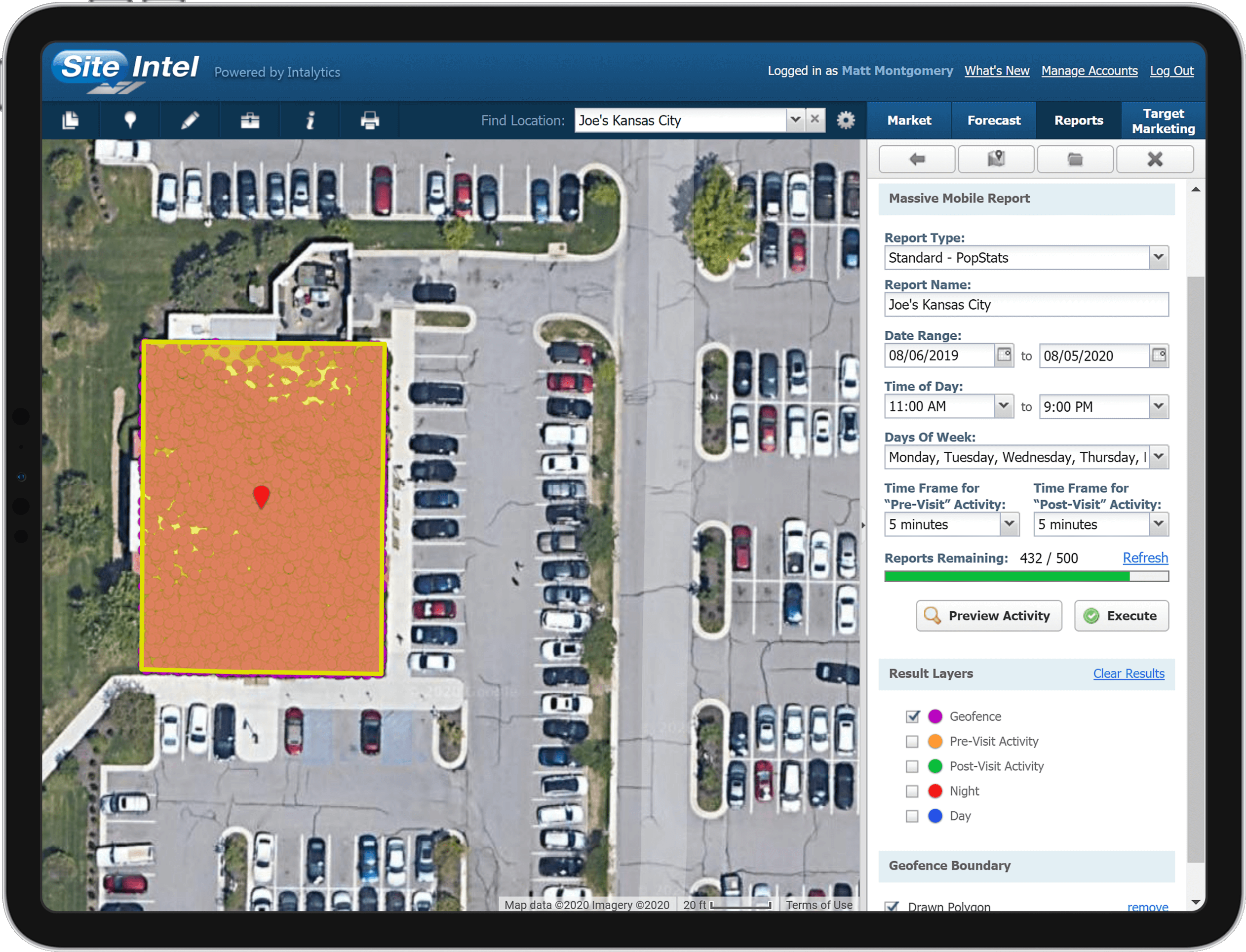1246x952 pixels.
Task: Toggle the Drawn Polygon checkbox
Action: [893, 906]
